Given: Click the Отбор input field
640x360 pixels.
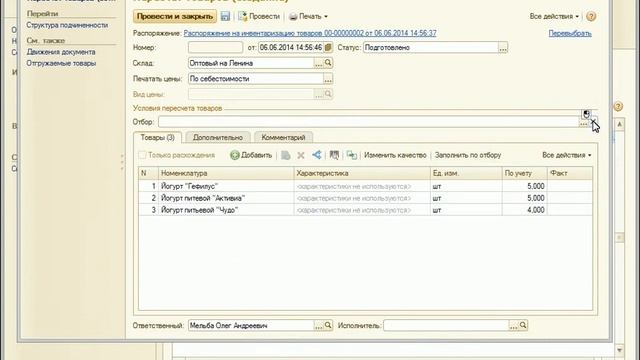Looking at the screenshot, I should coord(369,122).
